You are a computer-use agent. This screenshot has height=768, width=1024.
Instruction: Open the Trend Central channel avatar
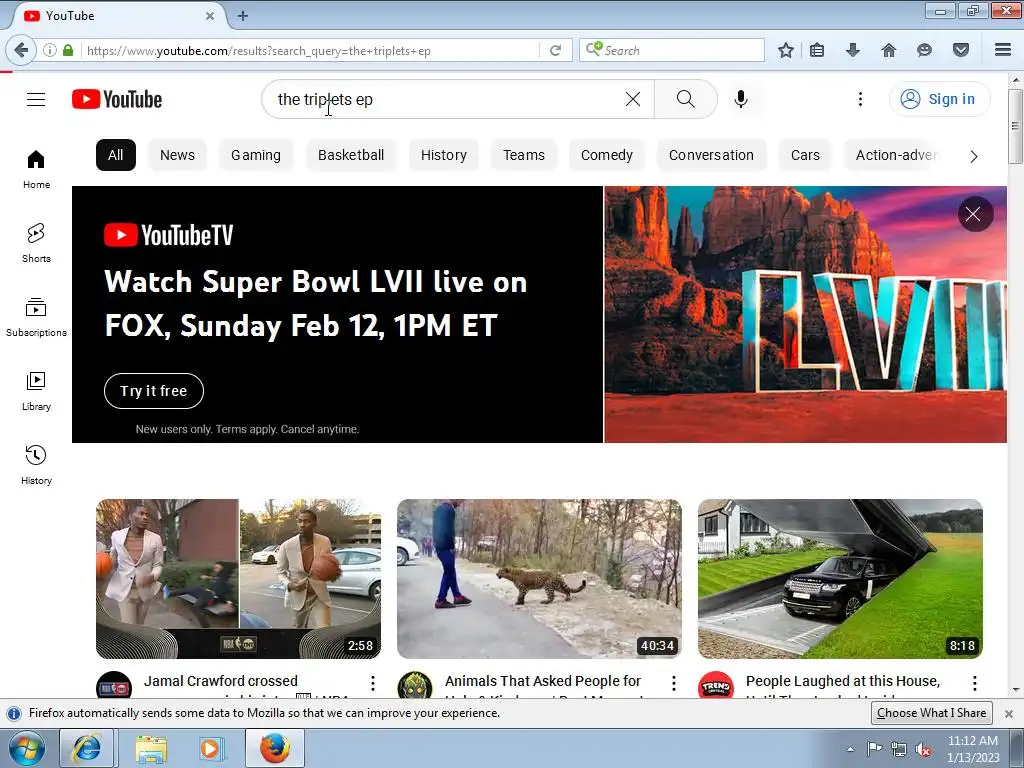tap(716, 686)
